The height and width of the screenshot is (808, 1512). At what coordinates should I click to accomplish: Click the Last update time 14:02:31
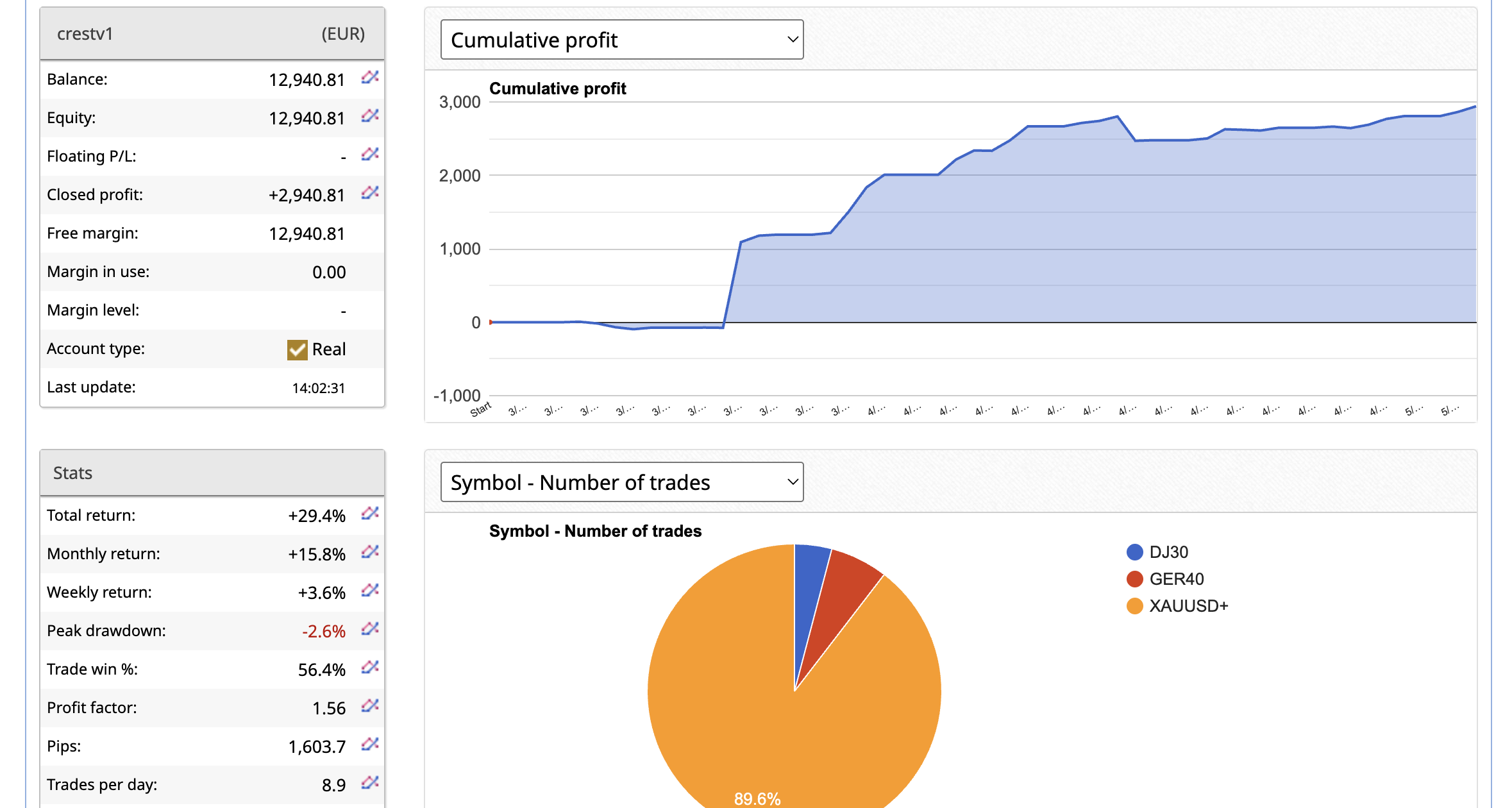coord(319,388)
